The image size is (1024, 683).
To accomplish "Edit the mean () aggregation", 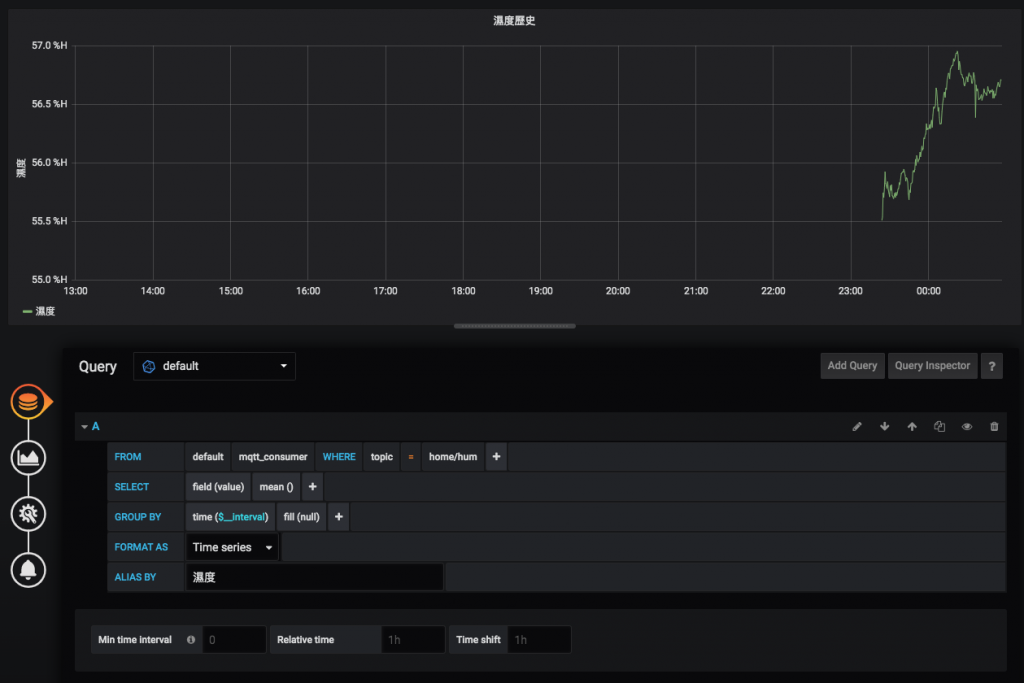I will [x=276, y=487].
